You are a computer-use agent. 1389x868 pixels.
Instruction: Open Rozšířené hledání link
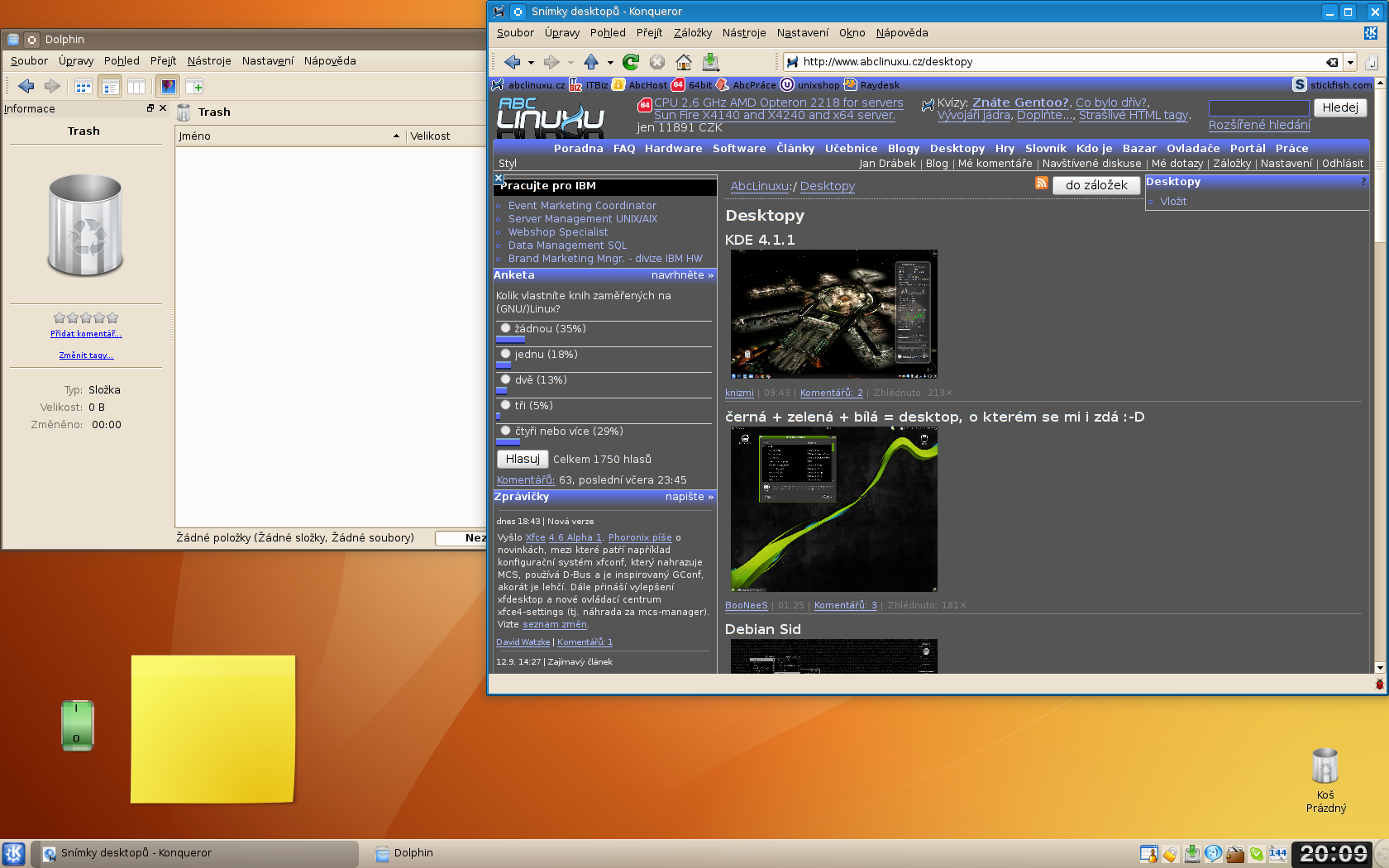(x=1259, y=125)
